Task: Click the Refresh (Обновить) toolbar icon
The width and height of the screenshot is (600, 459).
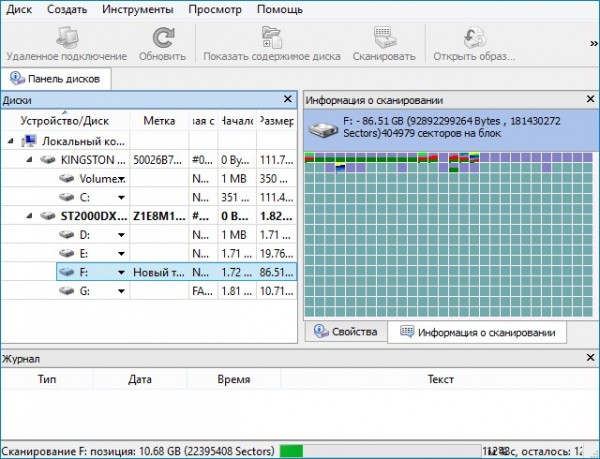Action: click(163, 38)
